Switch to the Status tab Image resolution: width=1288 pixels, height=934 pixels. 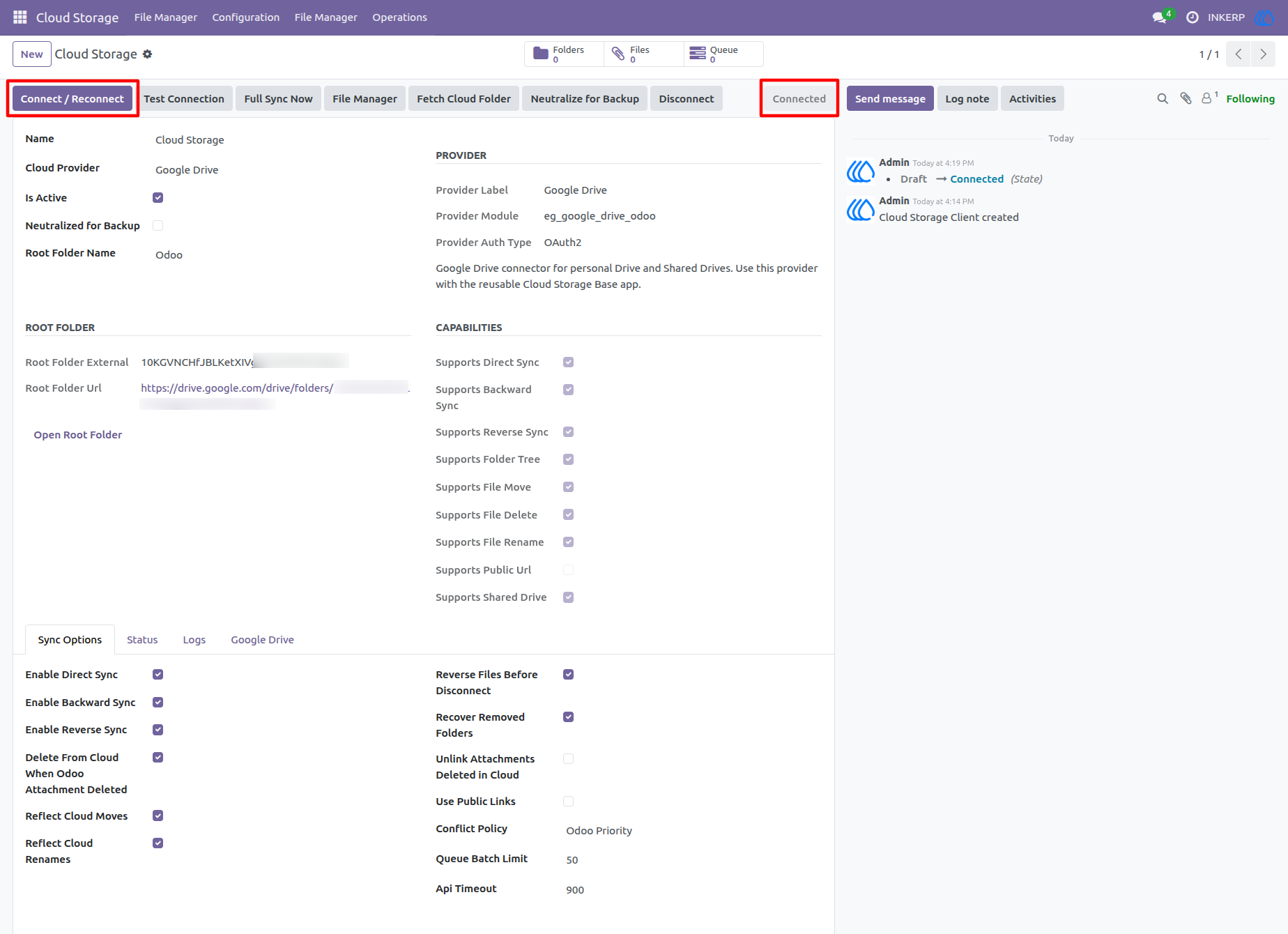[x=142, y=640]
